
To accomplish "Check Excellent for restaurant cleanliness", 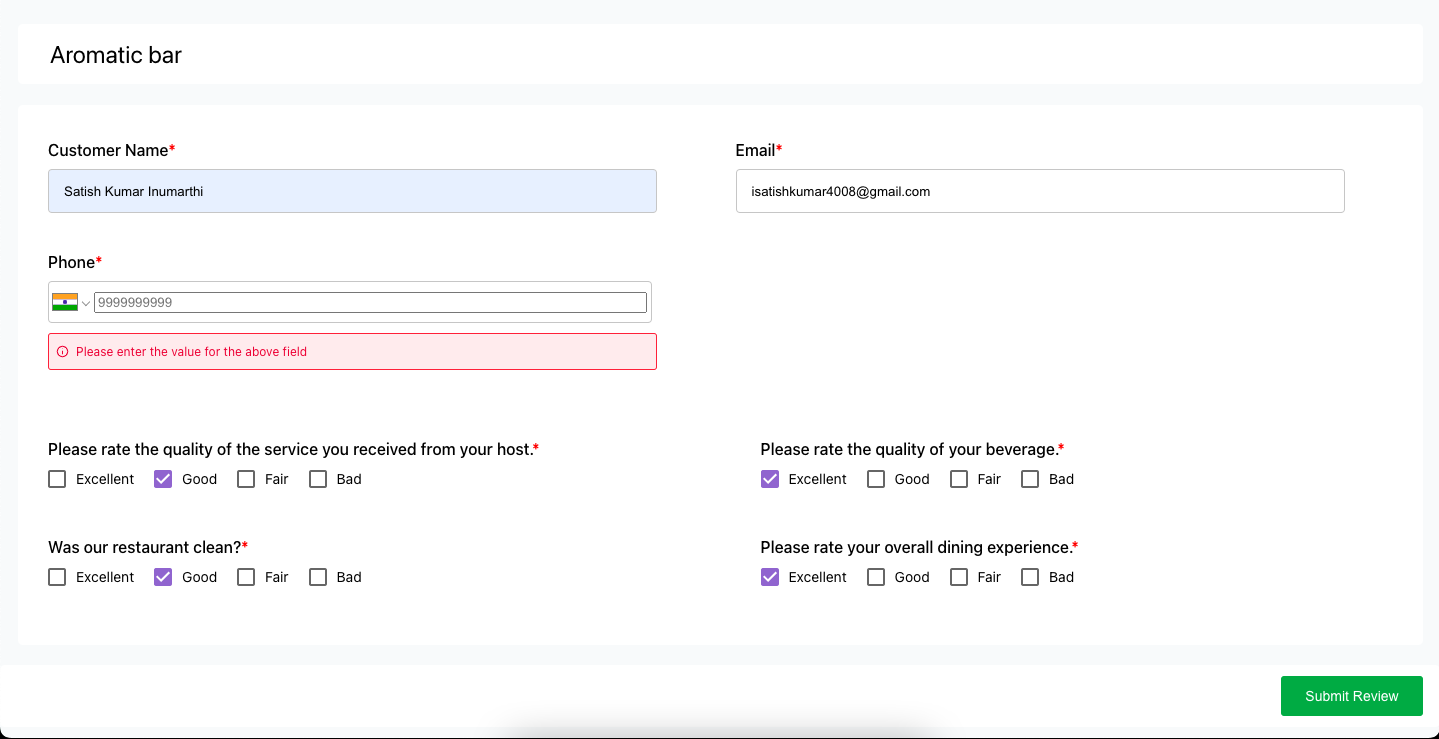I will pyautogui.click(x=57, y=576).
